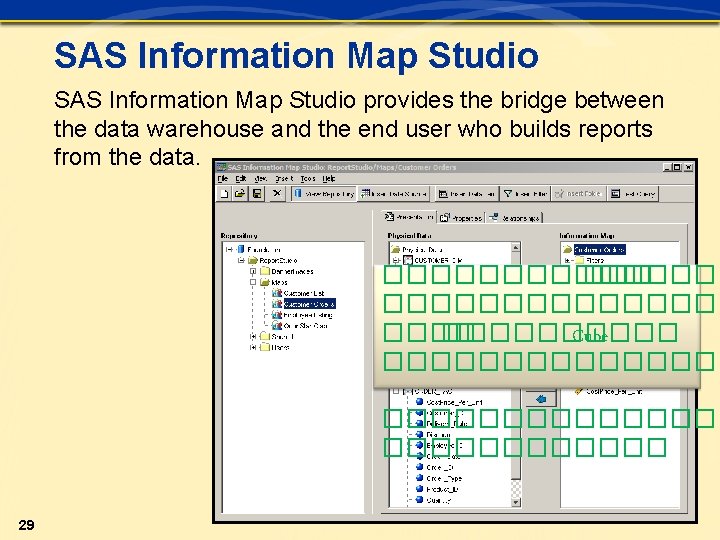Click the Employee Listing map icon
Screen dimensions: 720x540
click(277, 315)
